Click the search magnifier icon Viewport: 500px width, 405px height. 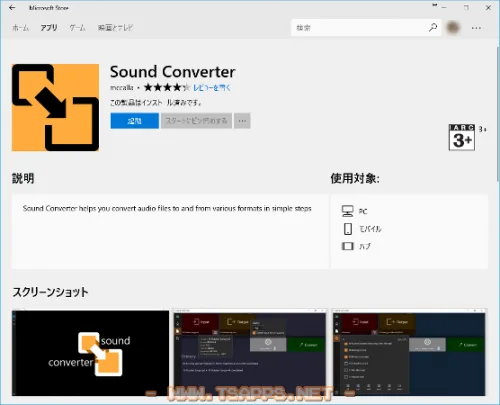pyautogui.click(x=433, y=28)
